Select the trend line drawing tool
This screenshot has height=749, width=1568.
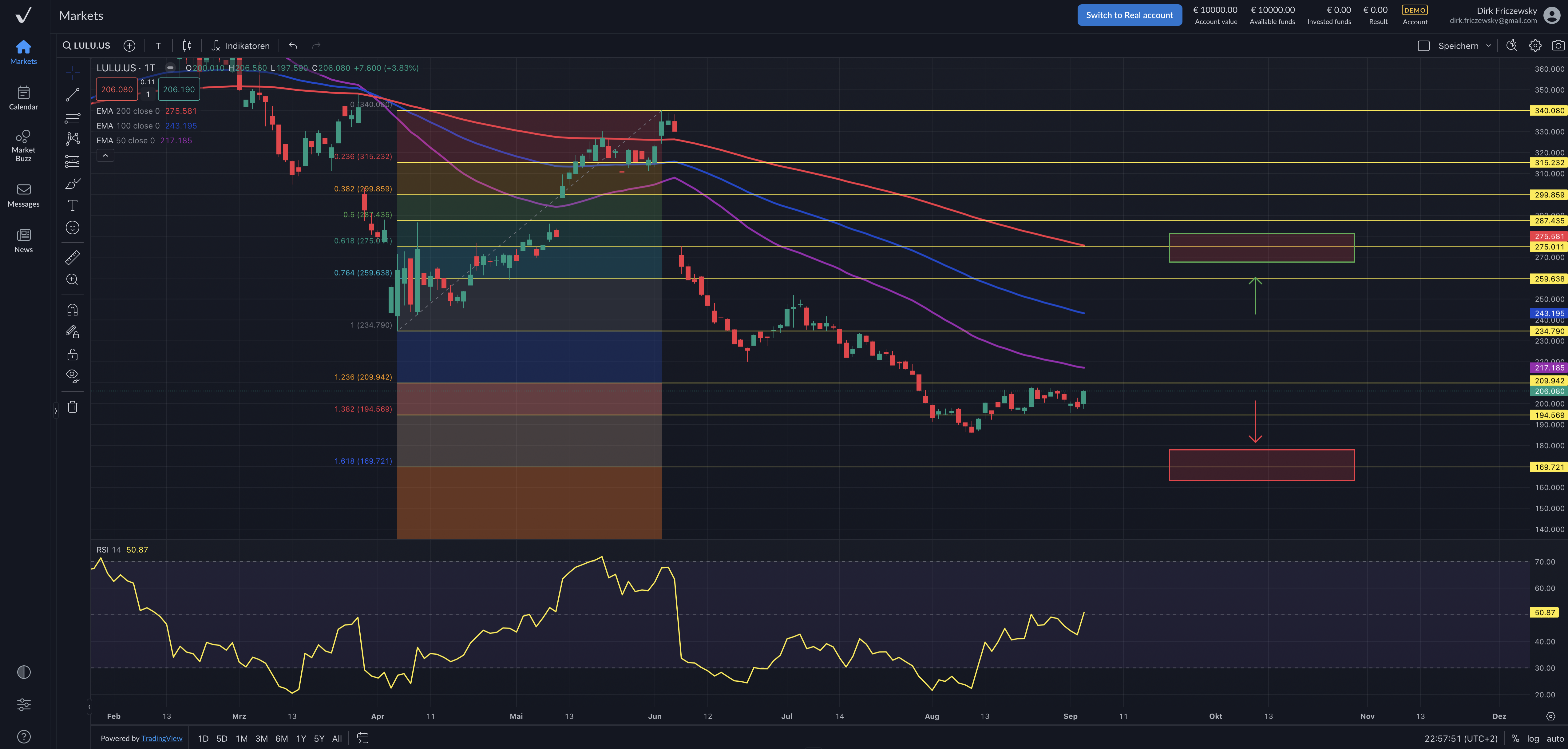click(72, 94)
